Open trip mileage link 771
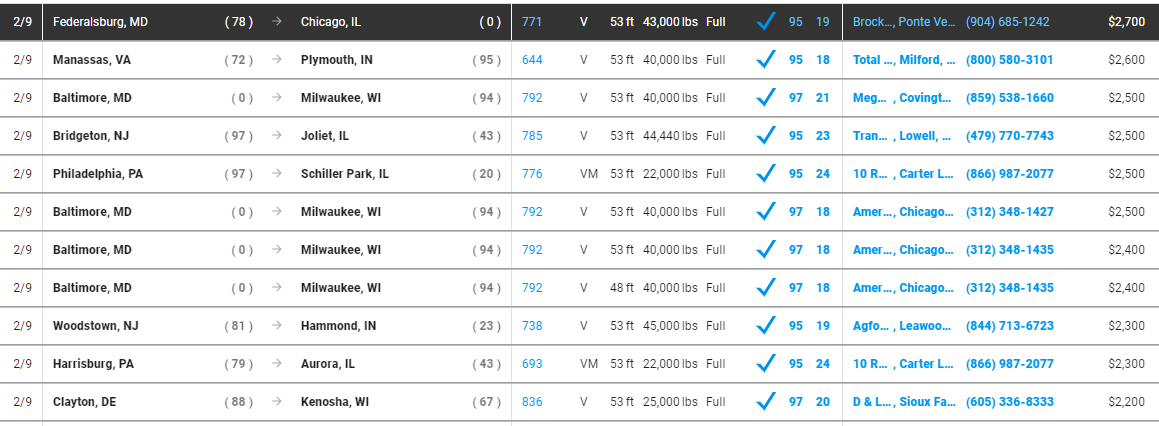1159x426 pixels. pos(531,22)
